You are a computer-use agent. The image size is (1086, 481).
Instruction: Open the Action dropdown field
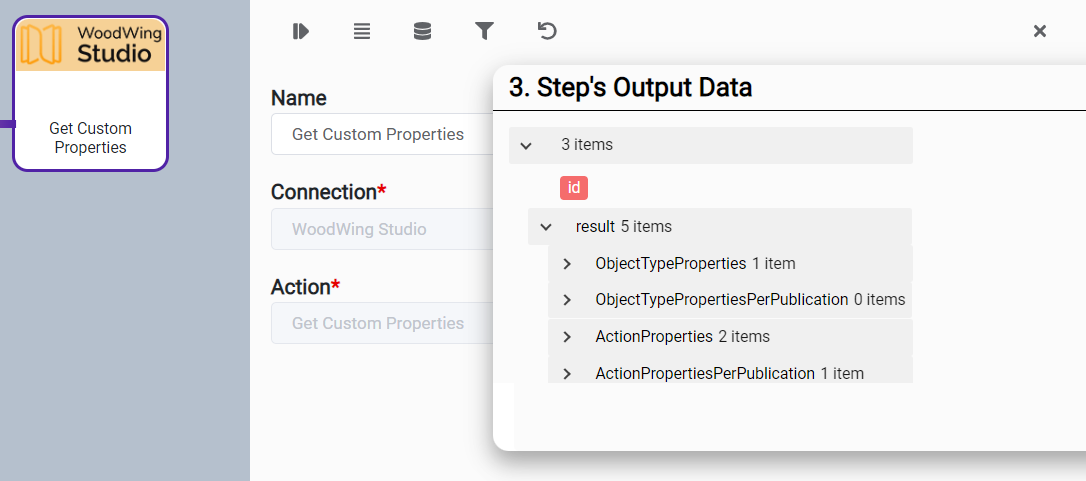[x=380, y=323]
